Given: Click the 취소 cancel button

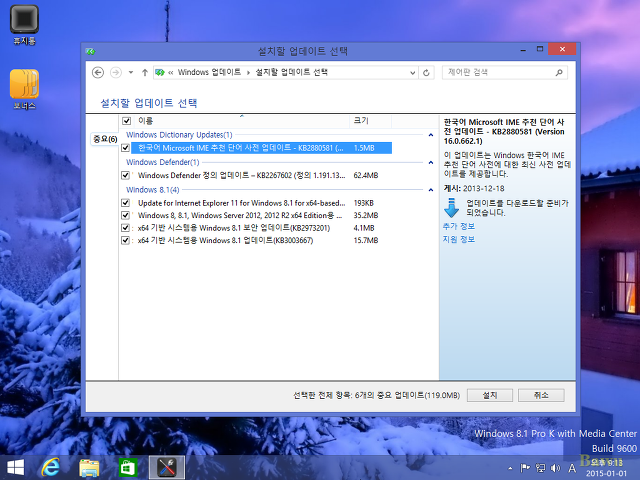Looking at the screenshot, I should [x=541, y=395].
